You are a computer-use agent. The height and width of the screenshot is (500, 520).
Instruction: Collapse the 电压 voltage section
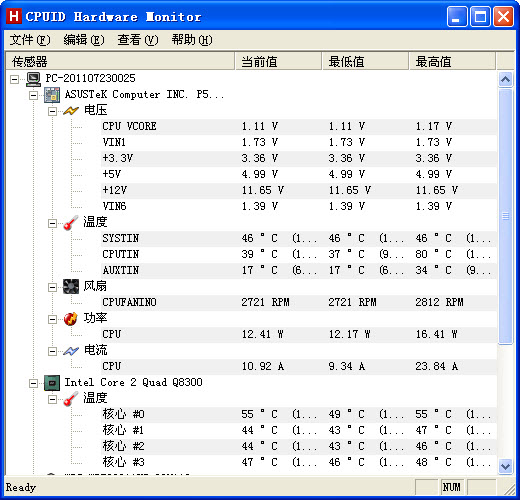click(x=52, y=111)
